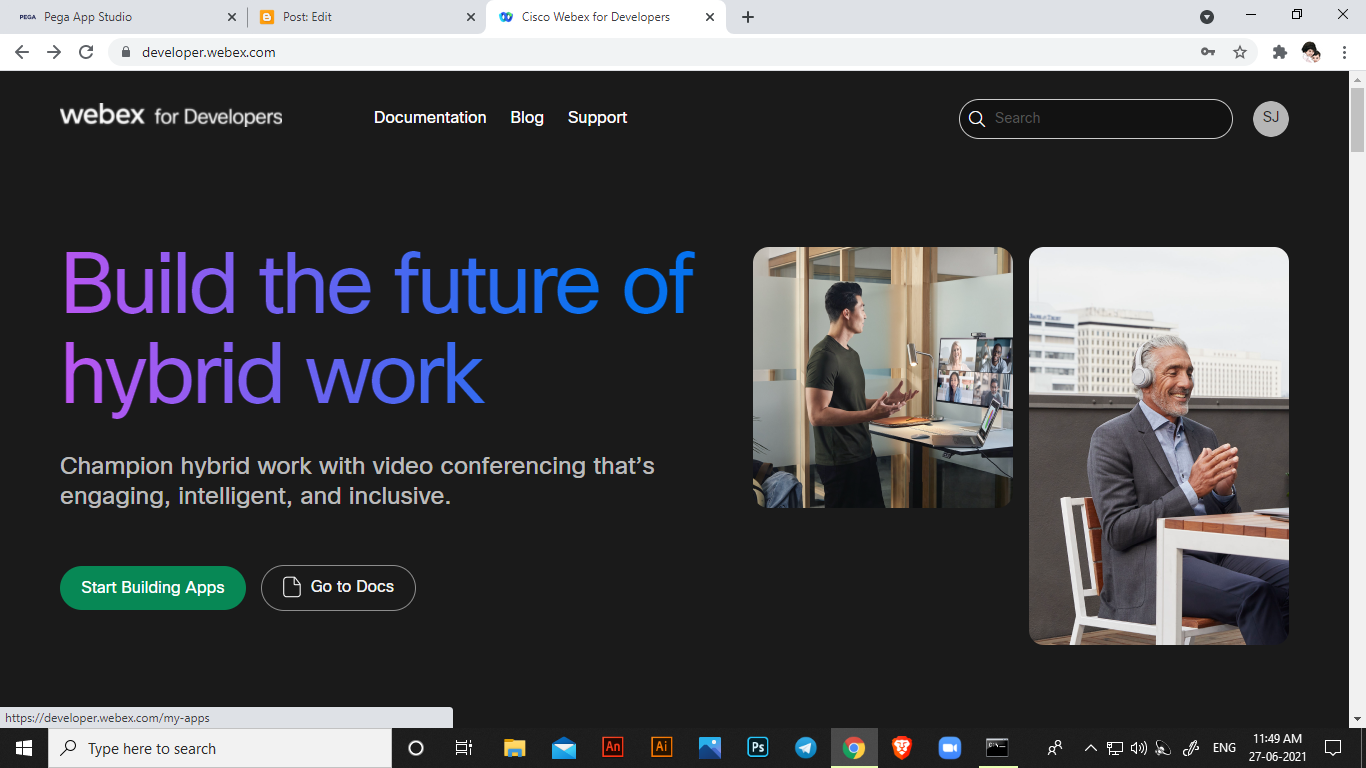Open Command Prompt from taskbar

(x=997, y=747)
